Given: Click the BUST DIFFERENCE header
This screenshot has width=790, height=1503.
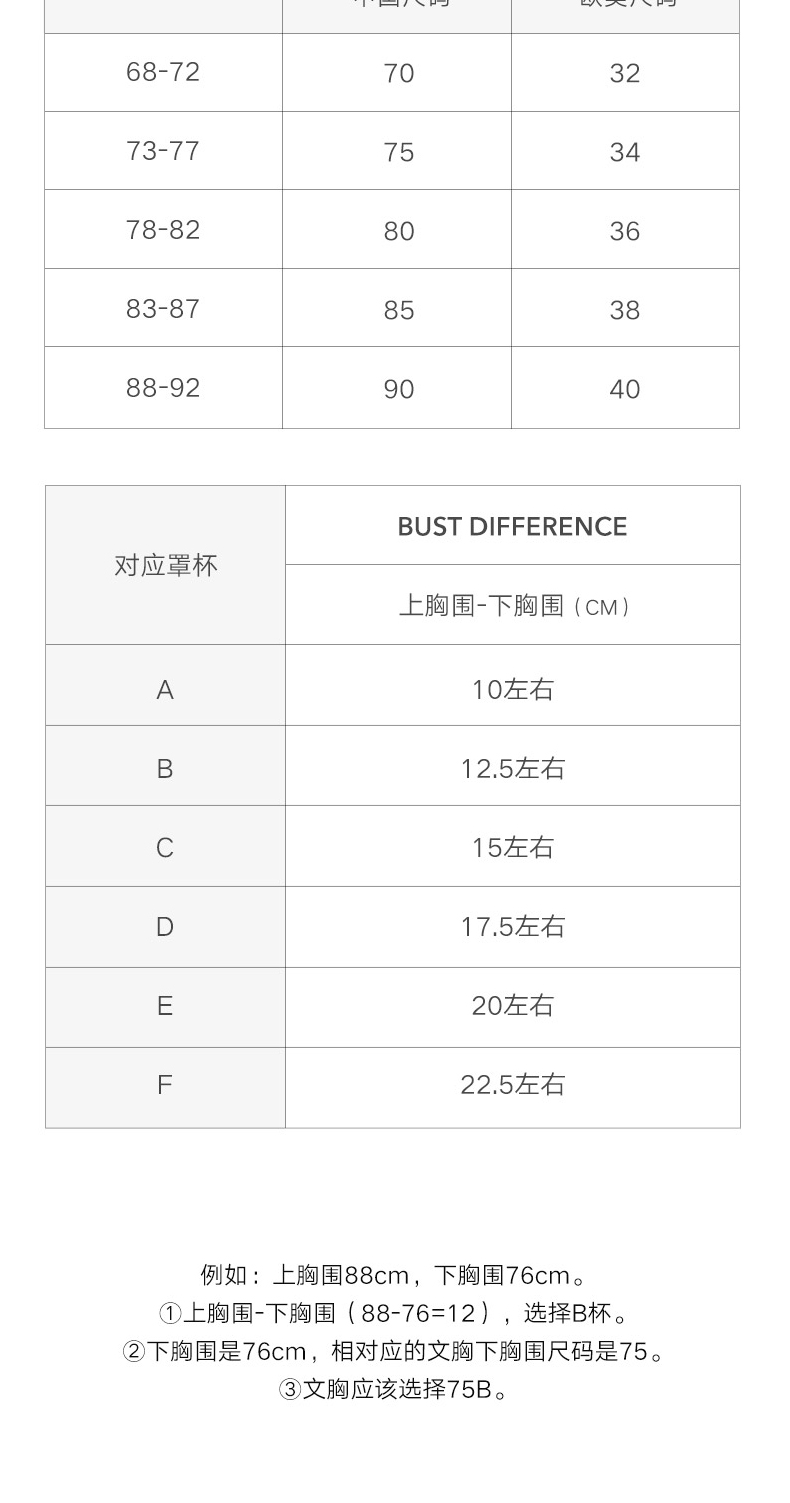Looking at the screenshot, I should pyautogui.click(x=512, y=526).
